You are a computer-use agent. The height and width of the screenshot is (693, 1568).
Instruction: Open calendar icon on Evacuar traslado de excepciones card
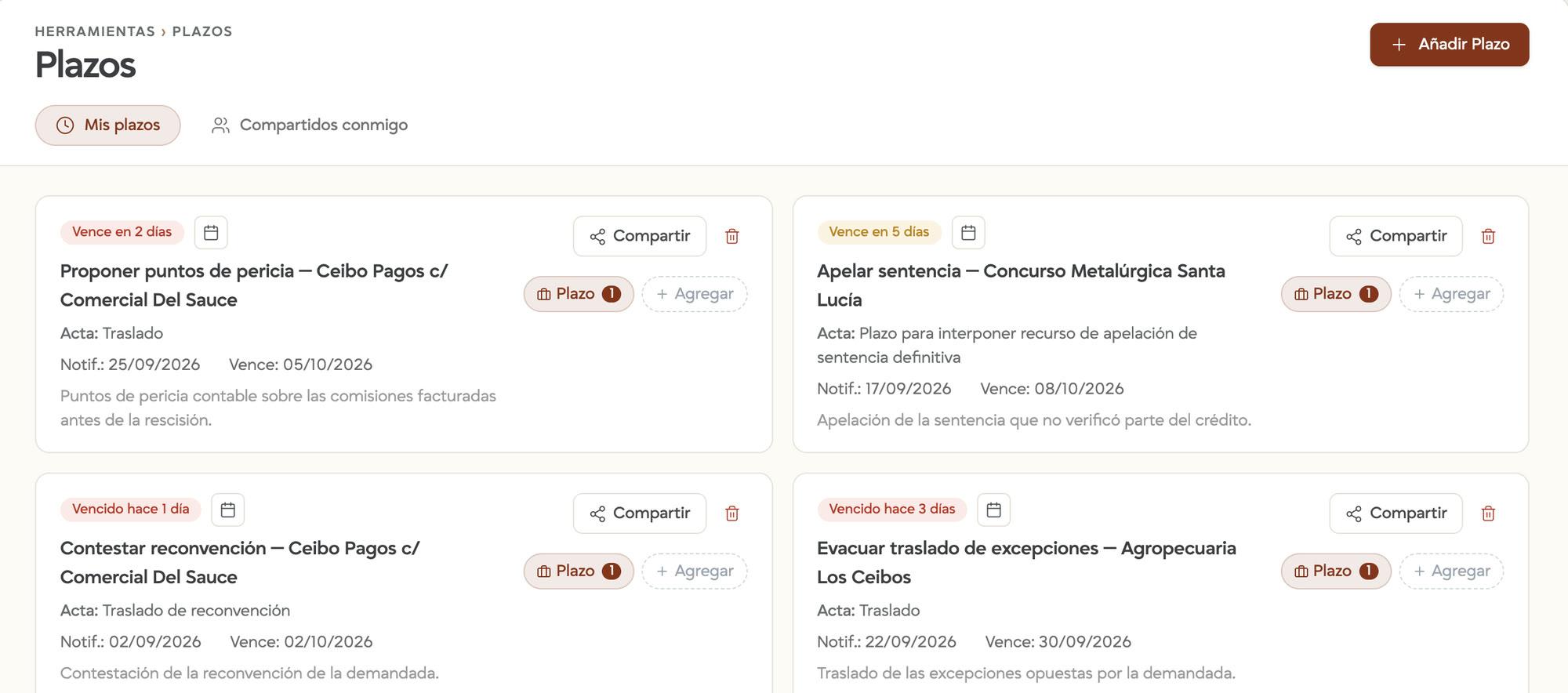point(993,510)
